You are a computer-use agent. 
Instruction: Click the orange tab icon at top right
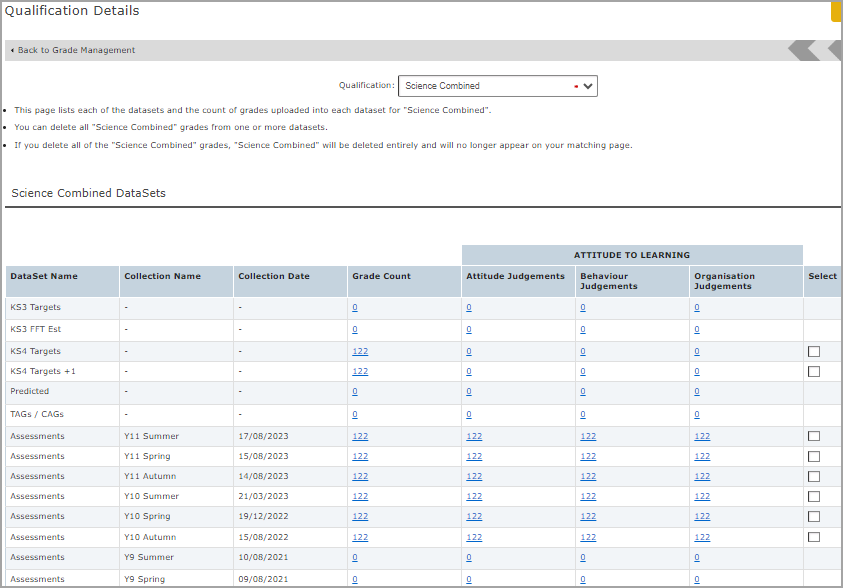tap(836, 11)
